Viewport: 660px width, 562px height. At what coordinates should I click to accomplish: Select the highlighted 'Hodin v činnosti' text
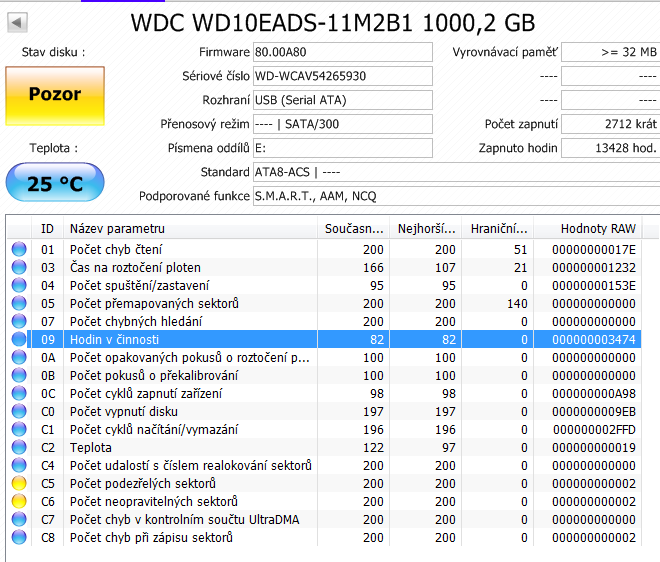[114, 340]
